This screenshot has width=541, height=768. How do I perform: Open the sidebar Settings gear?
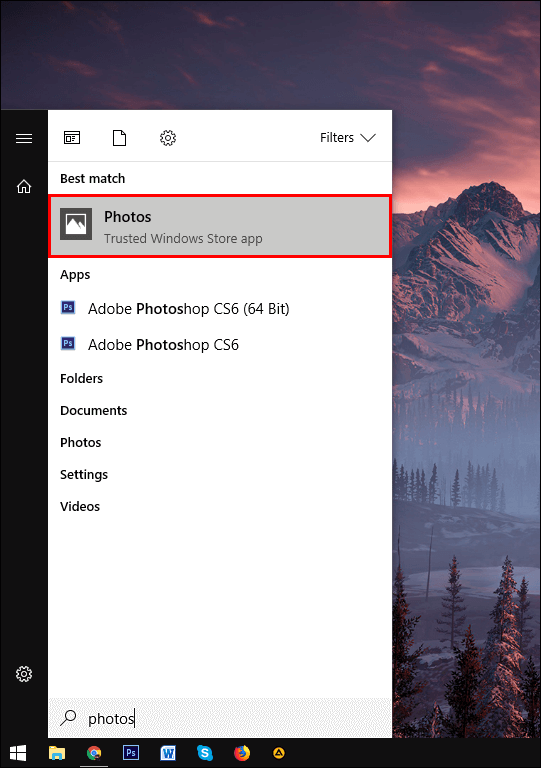pos(24,674)
